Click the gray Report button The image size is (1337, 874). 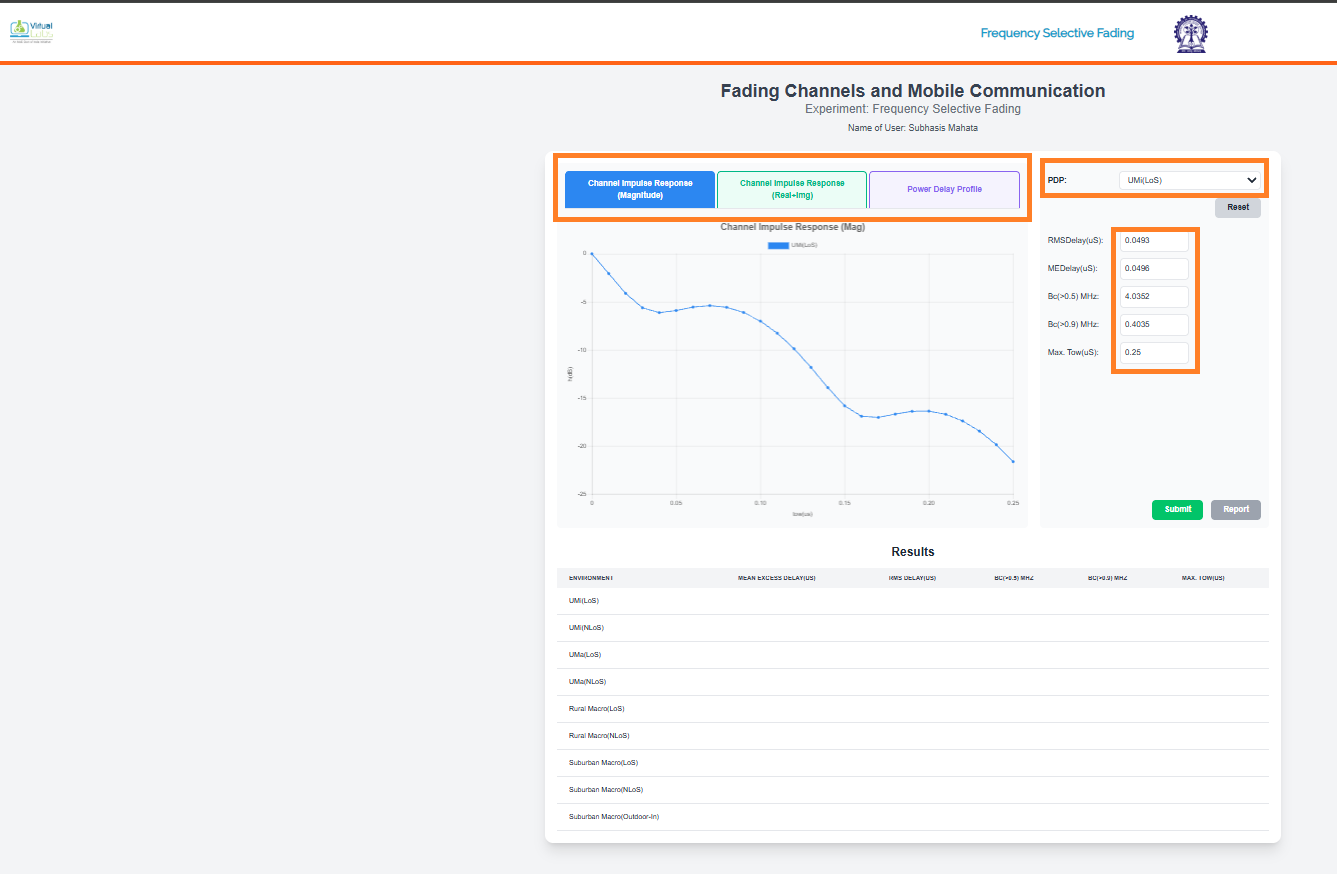(1235, 509)
